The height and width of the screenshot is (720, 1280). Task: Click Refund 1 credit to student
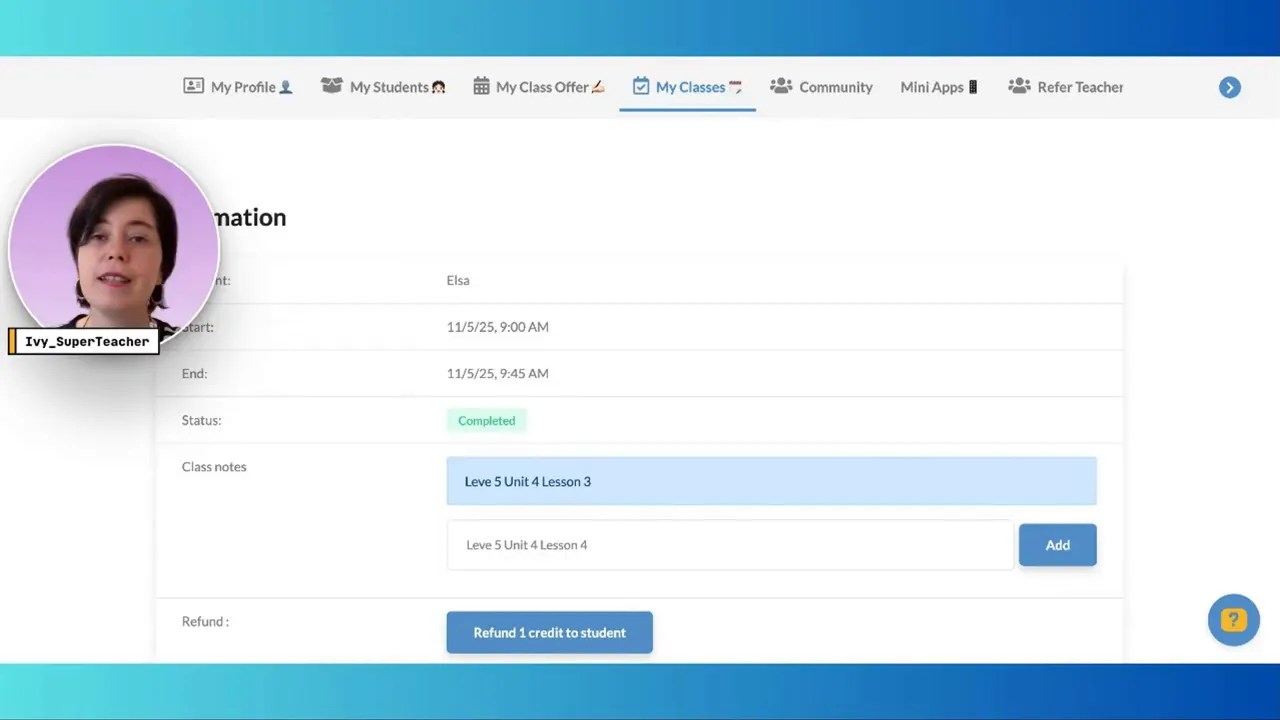[549, 632]
